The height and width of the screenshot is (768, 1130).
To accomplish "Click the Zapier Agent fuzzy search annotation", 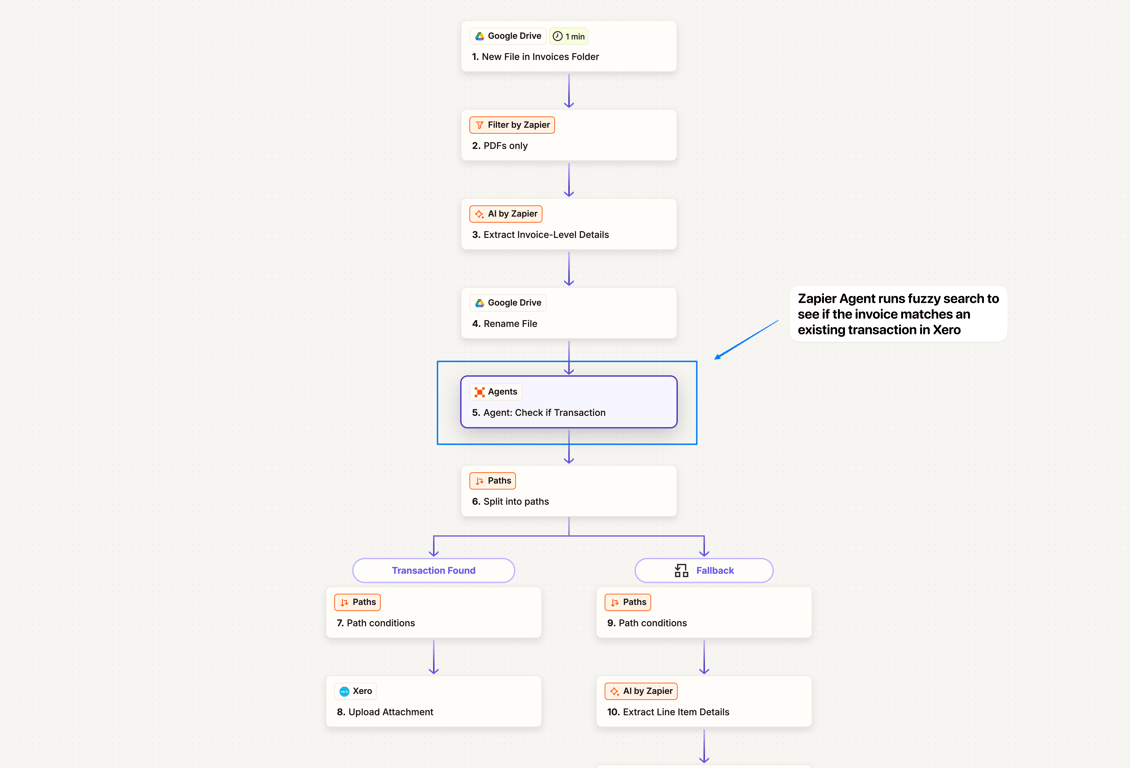I will tap(898, 314).
